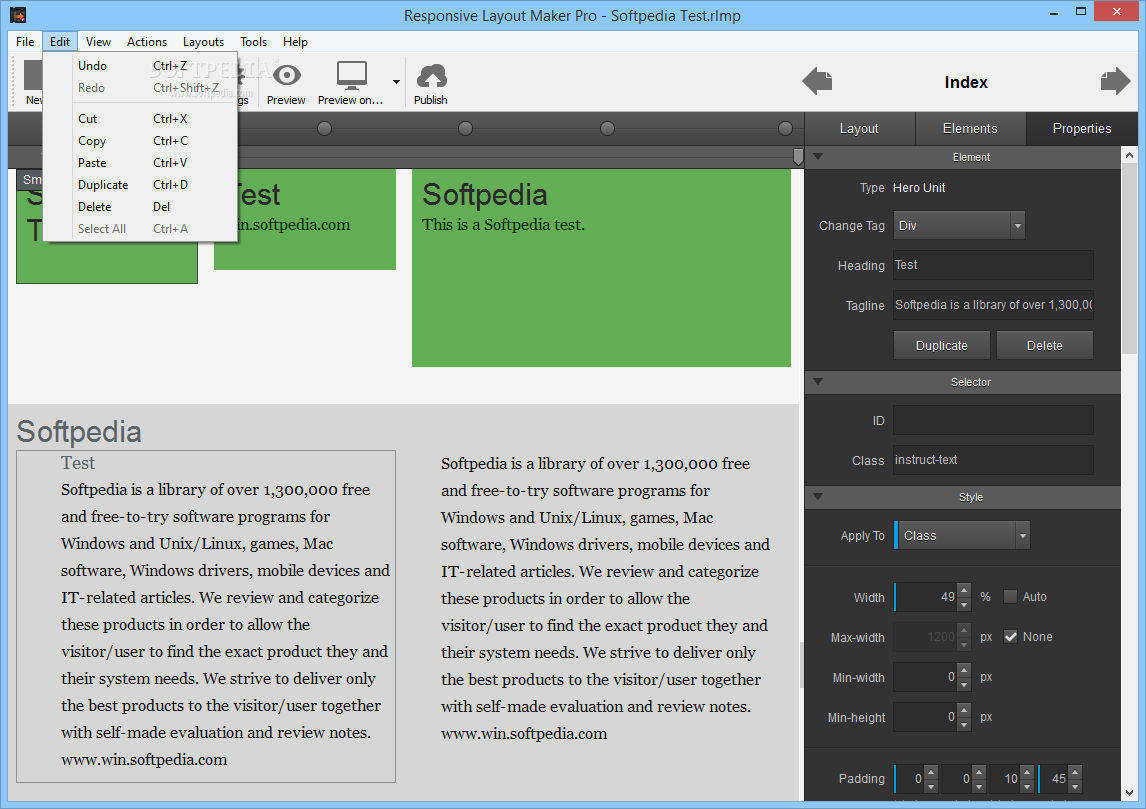1146x809 pixels.
Task: Click the Heading input field containing Test
Action: 993,265
